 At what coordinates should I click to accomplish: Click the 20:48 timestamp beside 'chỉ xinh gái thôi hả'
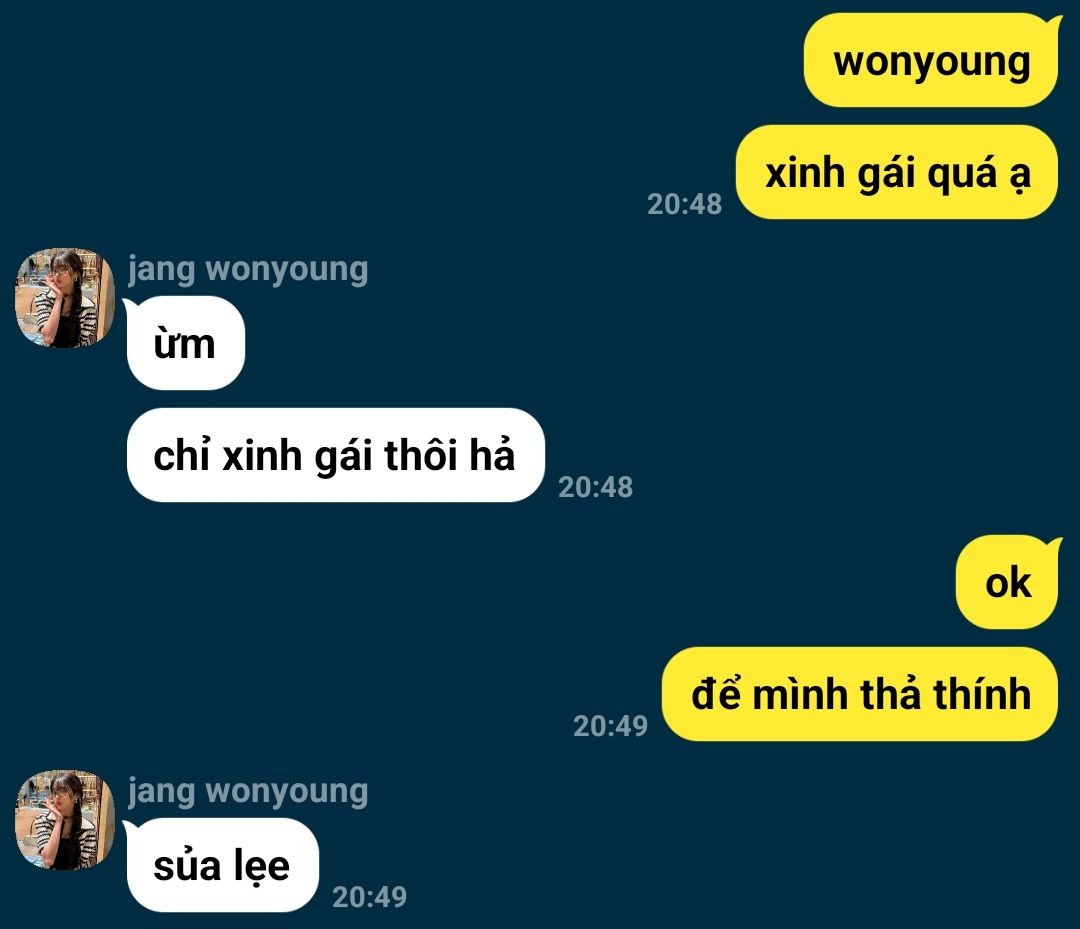pos(596,487)
